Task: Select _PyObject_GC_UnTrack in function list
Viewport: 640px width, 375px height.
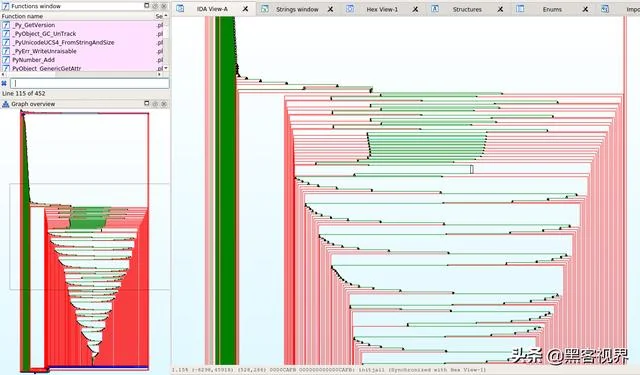Action: tap(44, 34)
